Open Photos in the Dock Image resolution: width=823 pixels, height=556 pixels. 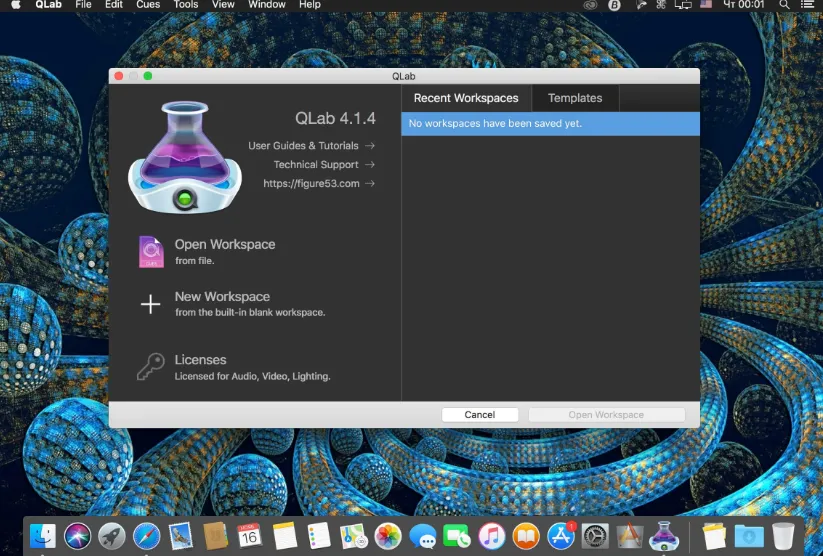click(x=388, y=536)
